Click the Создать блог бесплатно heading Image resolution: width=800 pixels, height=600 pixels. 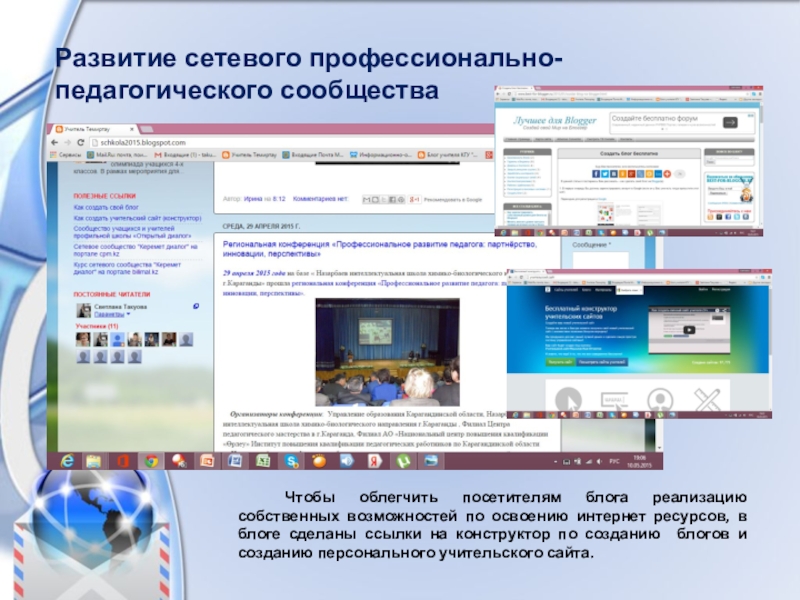(x=629, y=153)
